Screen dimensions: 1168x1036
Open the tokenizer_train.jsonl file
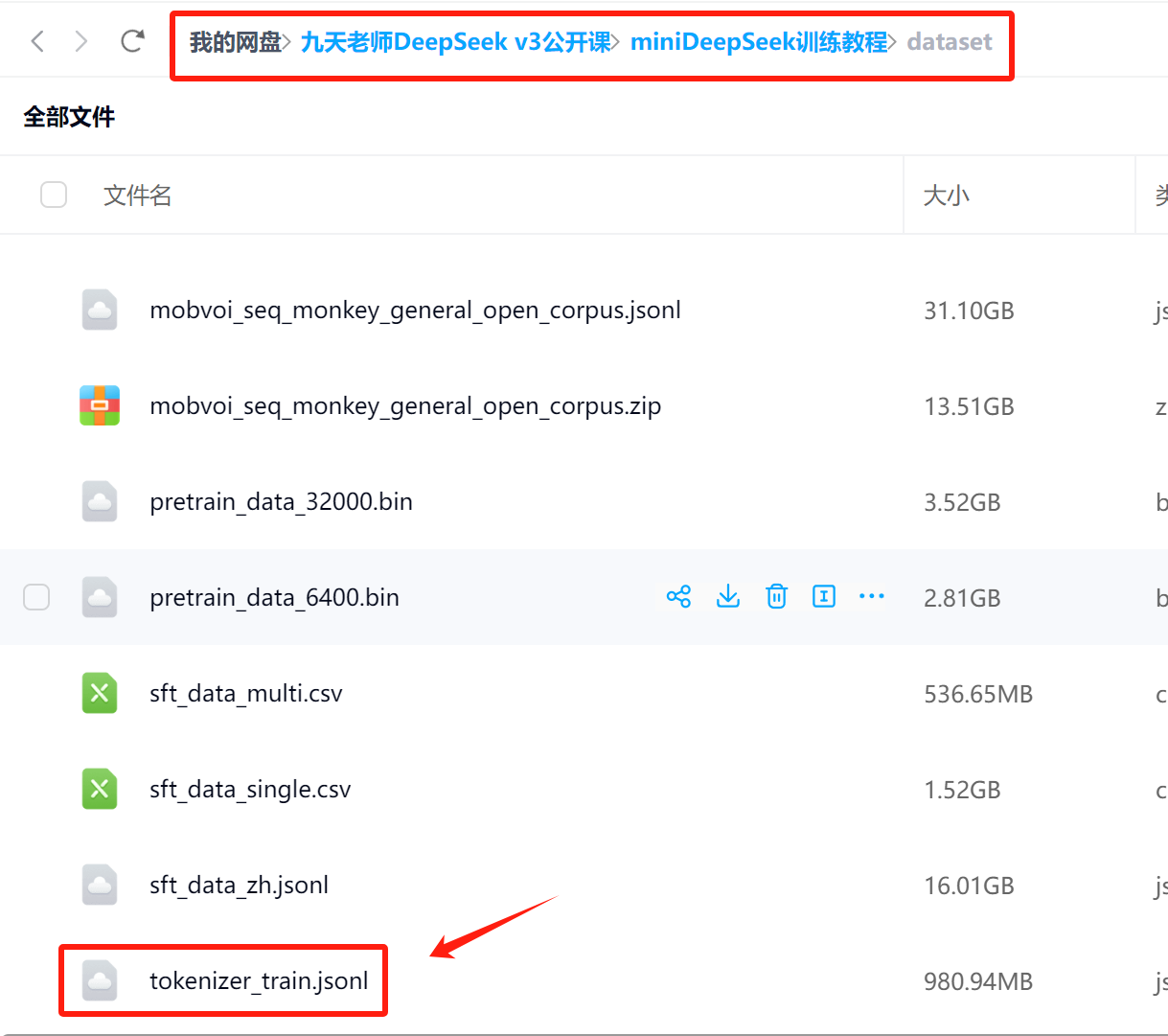(259, 980)
